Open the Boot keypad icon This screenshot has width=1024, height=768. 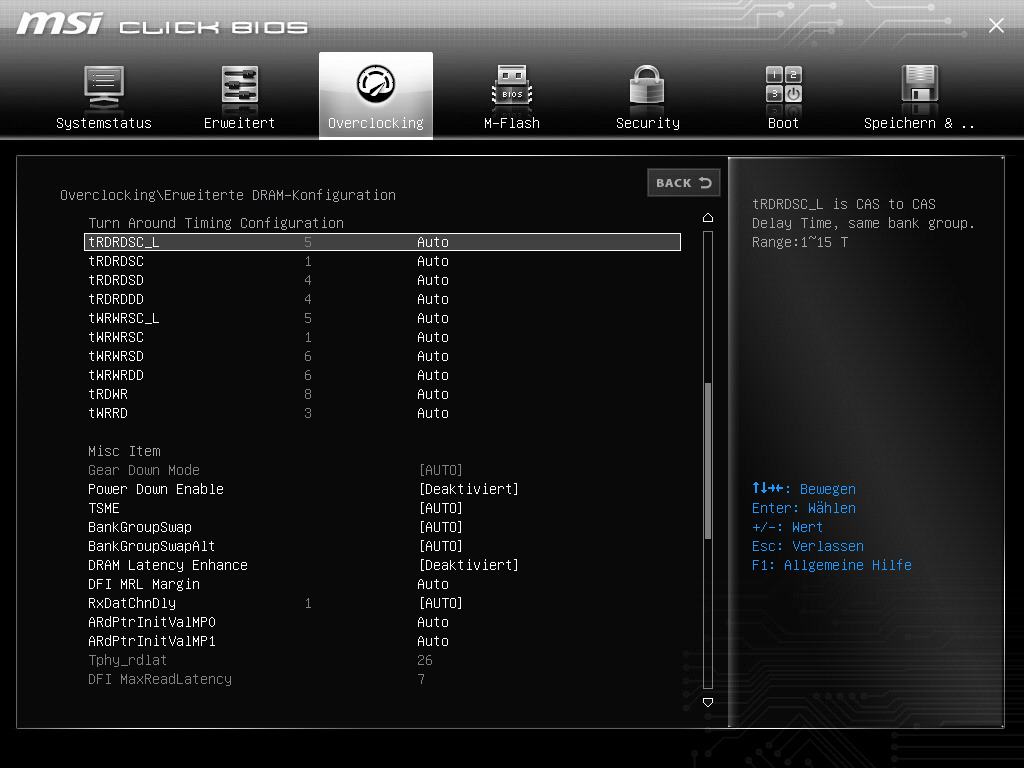[x=784, y=84]
